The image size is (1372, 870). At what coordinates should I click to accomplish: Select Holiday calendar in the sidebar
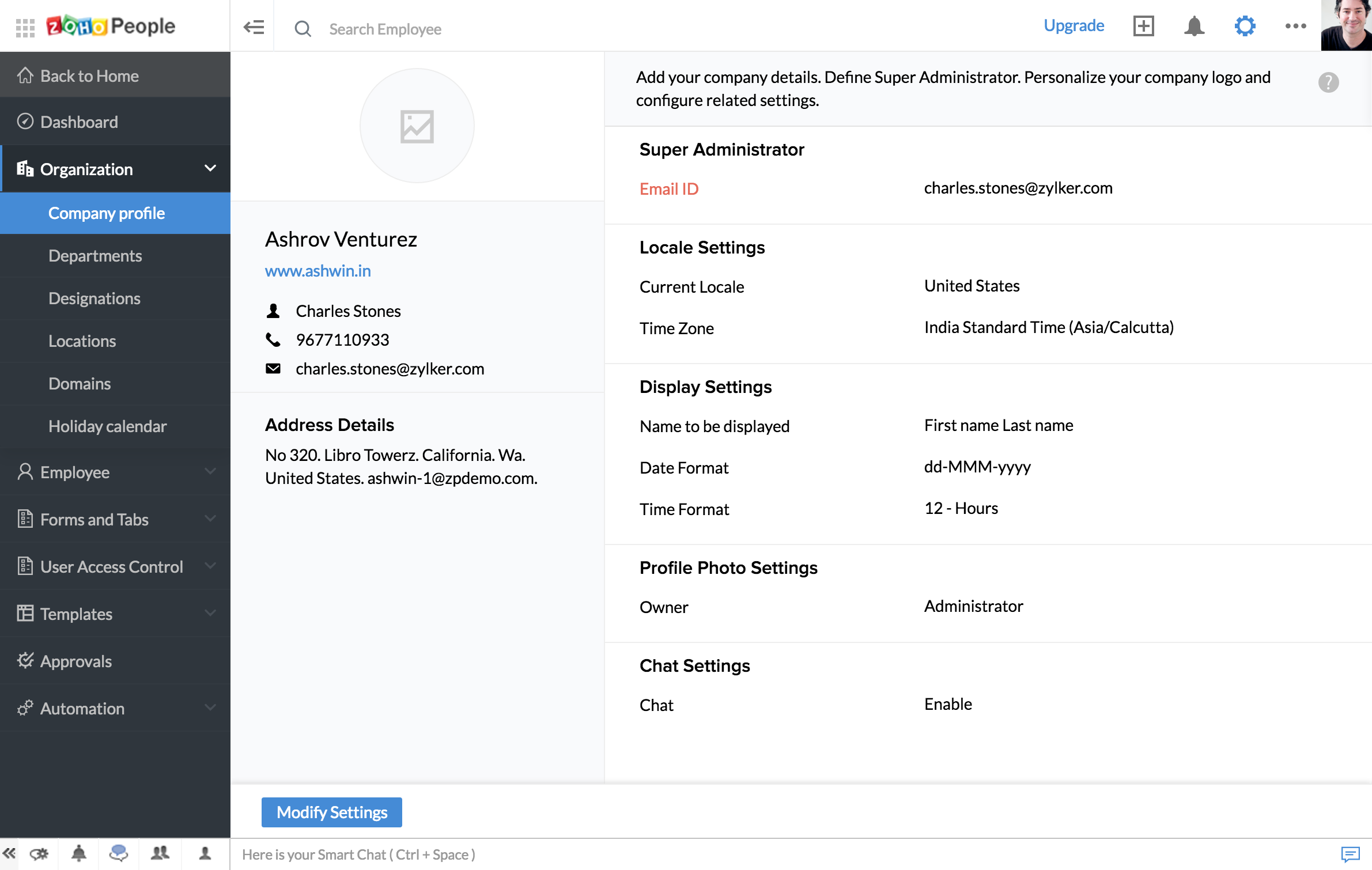pos(108,426)
